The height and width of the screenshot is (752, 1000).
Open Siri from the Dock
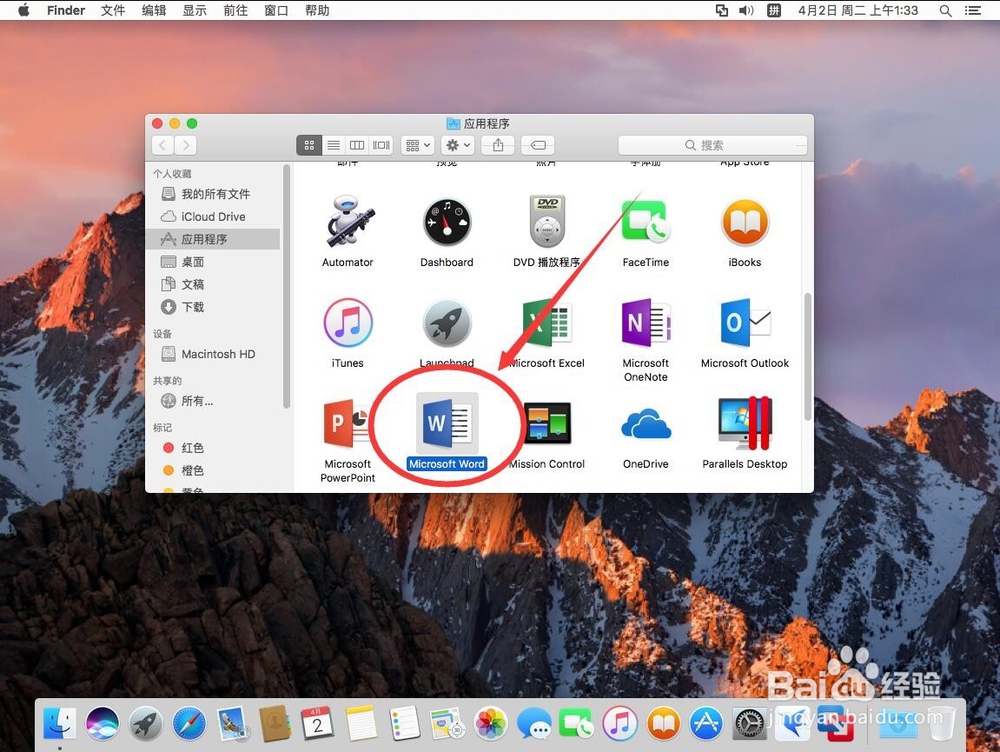click(103, 724)
